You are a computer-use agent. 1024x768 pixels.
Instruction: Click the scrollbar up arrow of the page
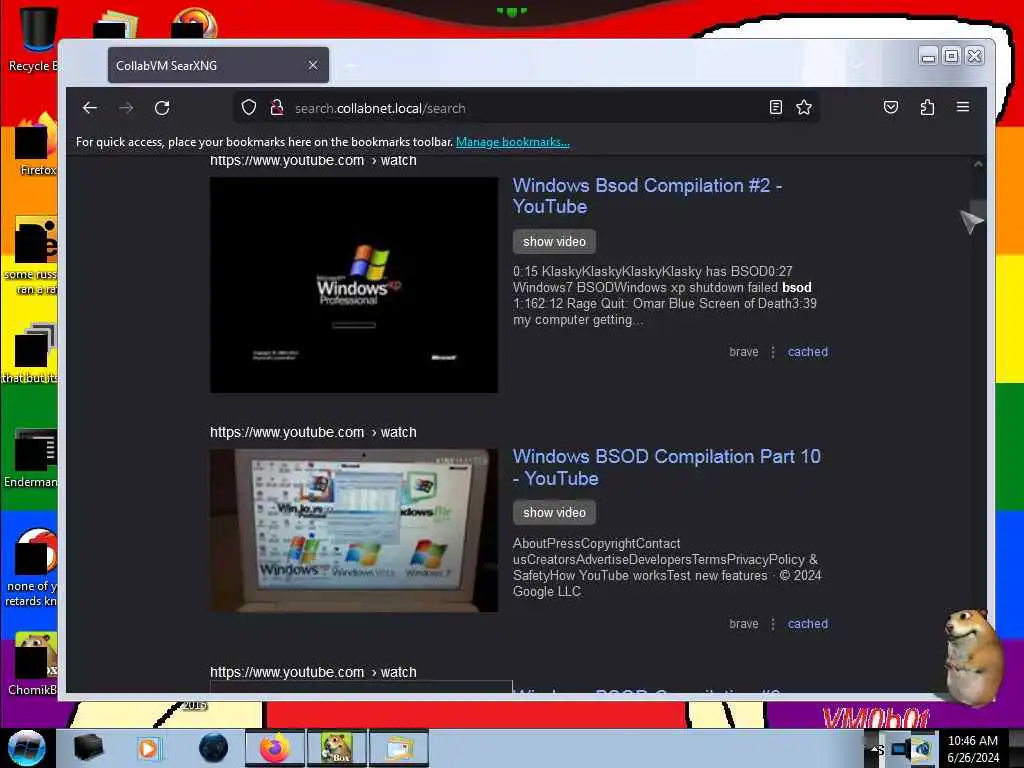(978, 165)
